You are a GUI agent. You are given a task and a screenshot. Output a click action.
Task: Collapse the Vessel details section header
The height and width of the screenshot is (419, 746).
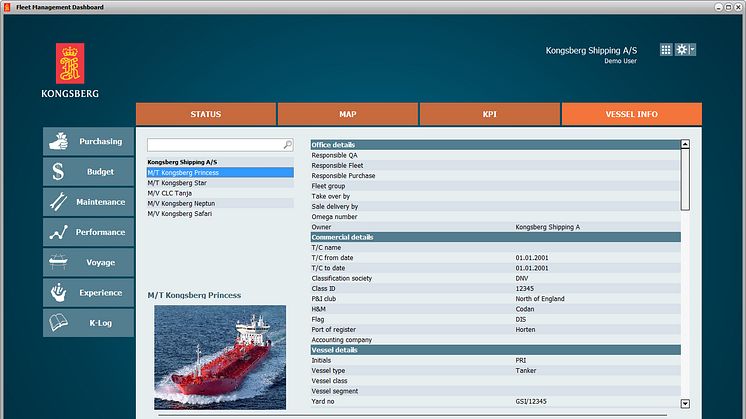pos(495,350)
